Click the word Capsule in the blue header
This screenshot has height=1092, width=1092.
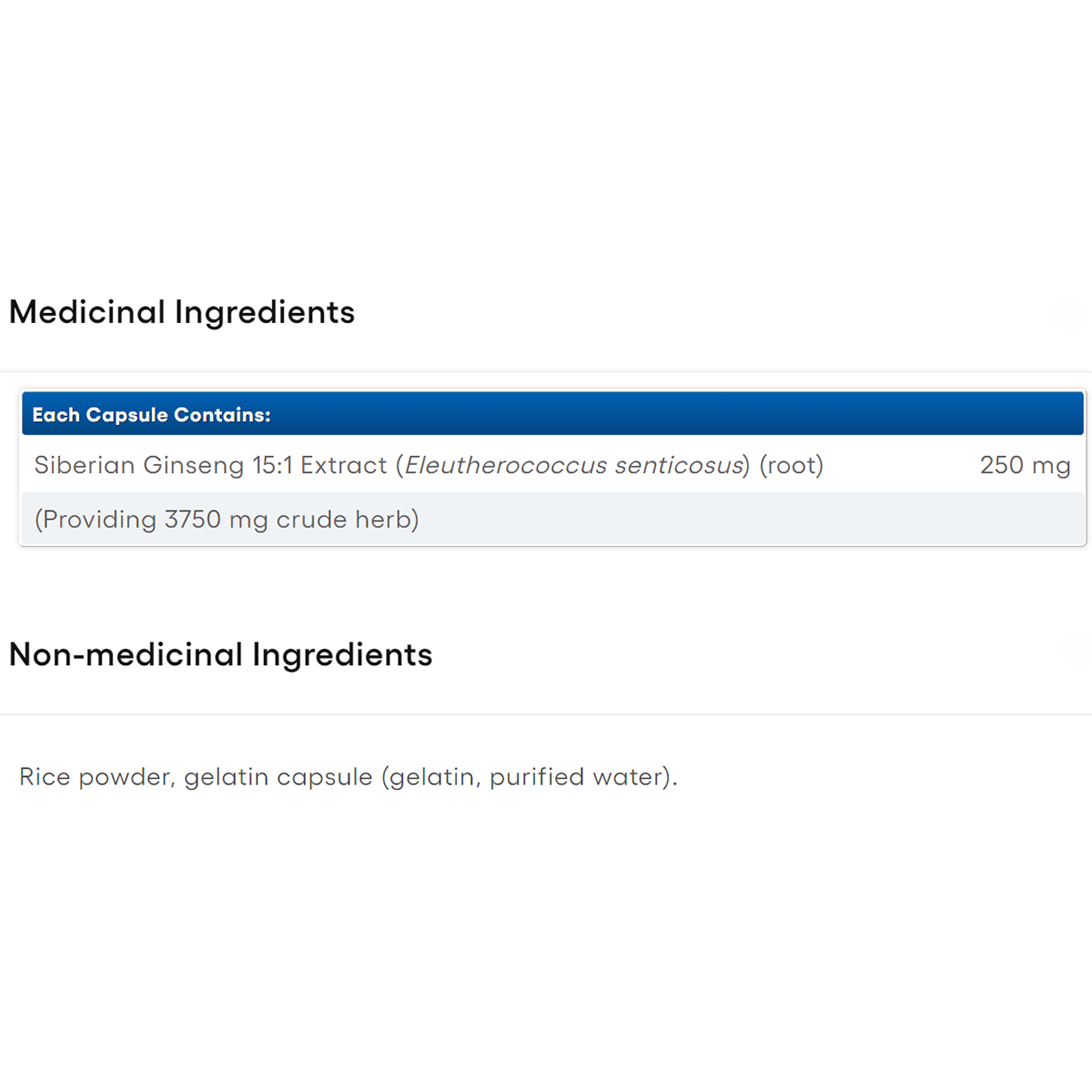[x=126, y=415]
